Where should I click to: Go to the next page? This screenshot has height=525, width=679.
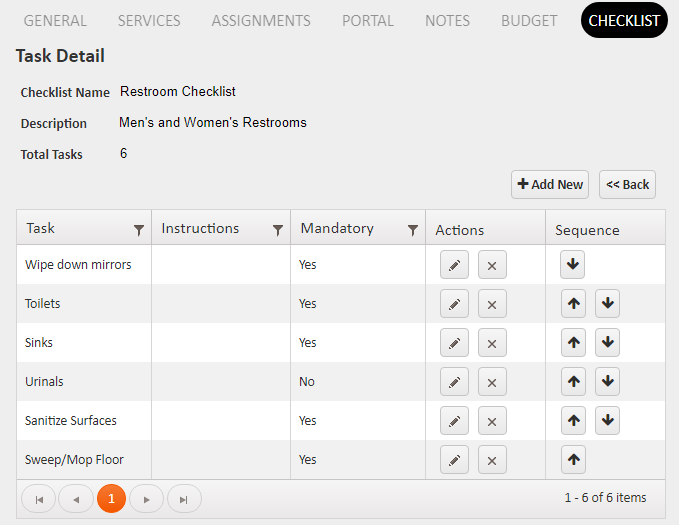pos(146,499)
